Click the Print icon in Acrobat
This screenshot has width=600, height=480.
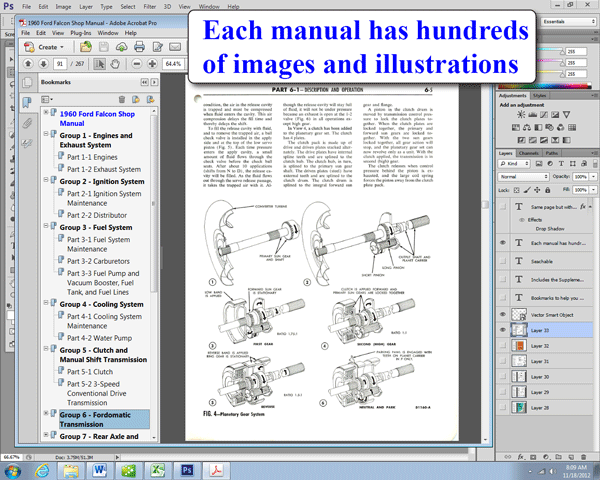[139, 47]
